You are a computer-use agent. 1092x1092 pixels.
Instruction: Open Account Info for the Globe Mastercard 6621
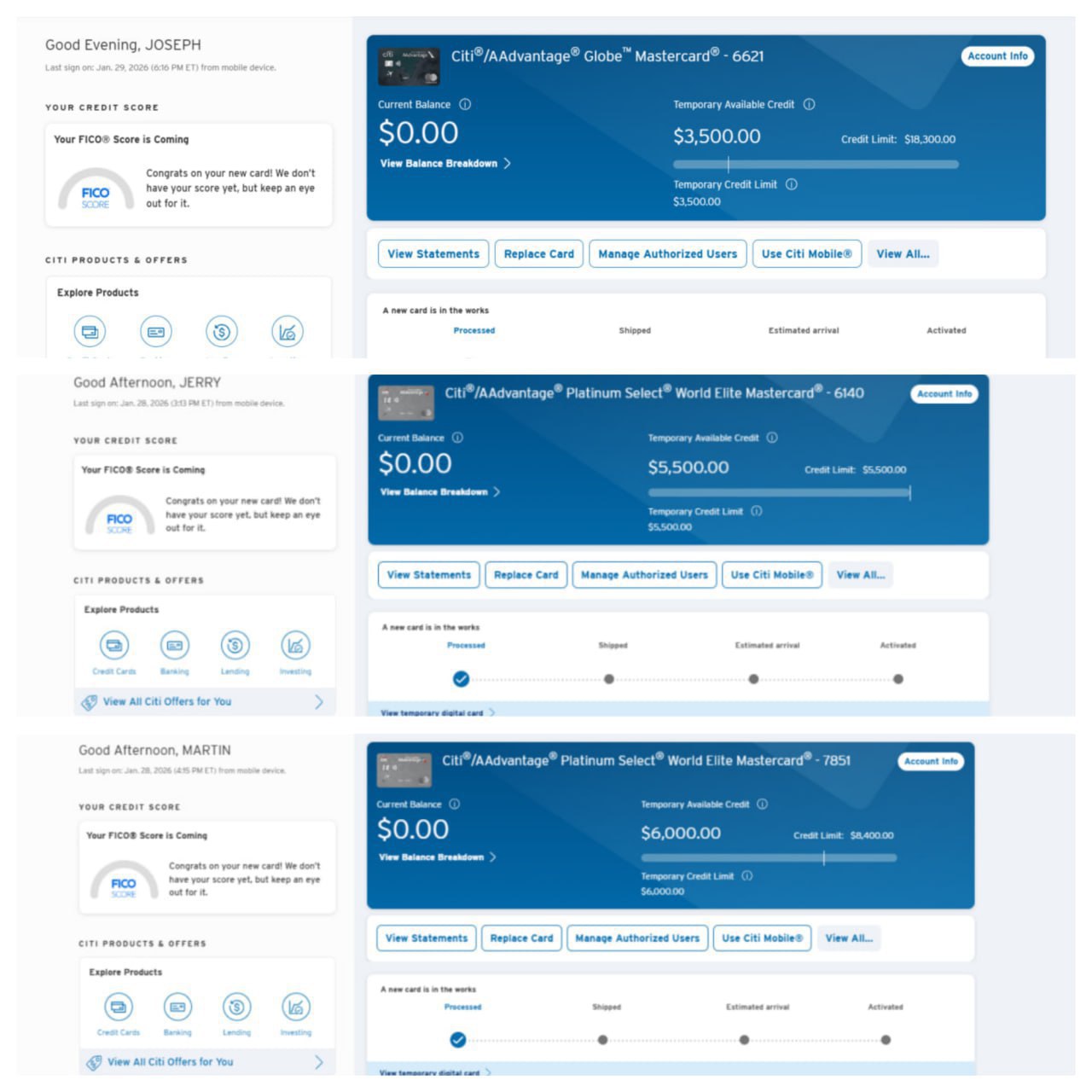996,56
